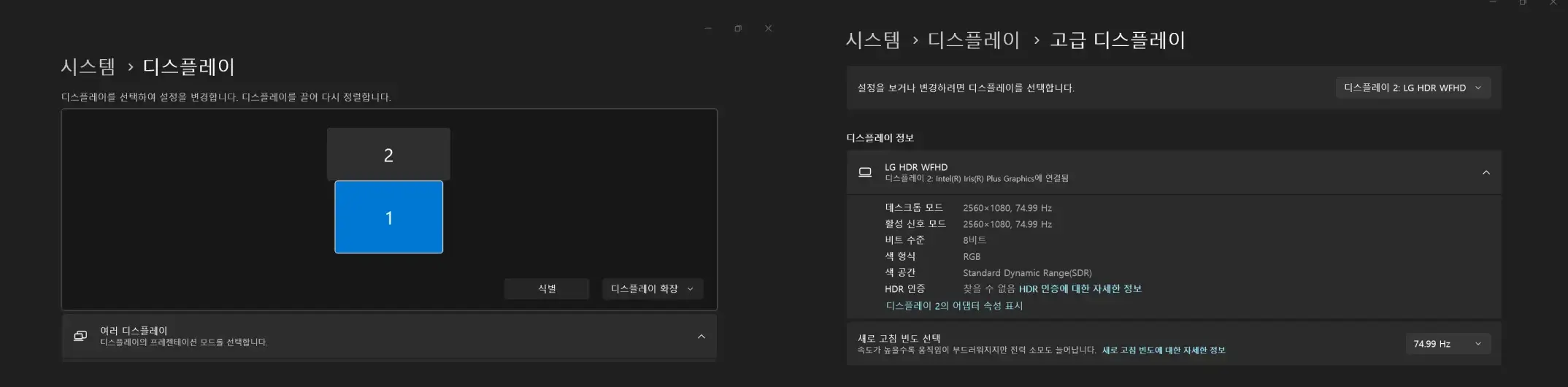This screenshot has width=1568, height=387.
Task: Click the HDR 인증 label
Action: (904, 289)
